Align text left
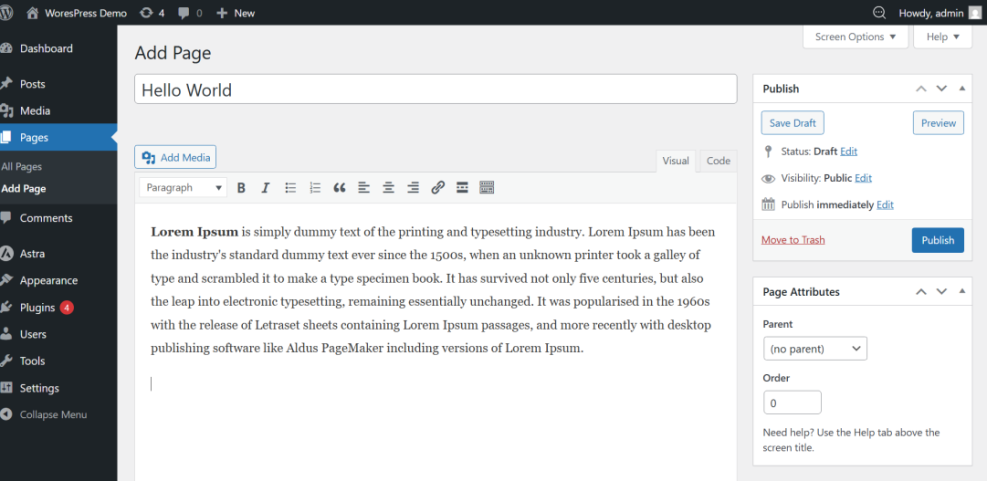The height and width of the screenshot is (481, 987). [x=364, y=188]
